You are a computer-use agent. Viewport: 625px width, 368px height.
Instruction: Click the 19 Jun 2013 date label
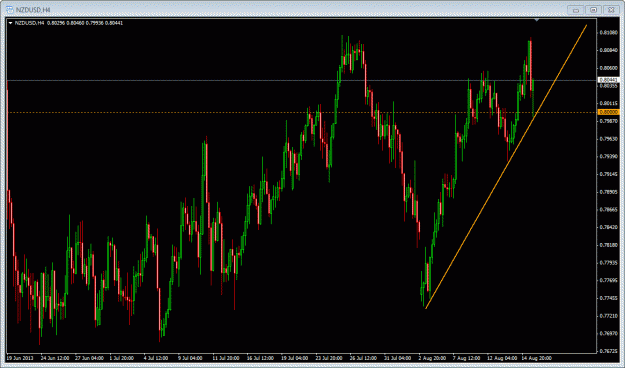pos(20,358)
